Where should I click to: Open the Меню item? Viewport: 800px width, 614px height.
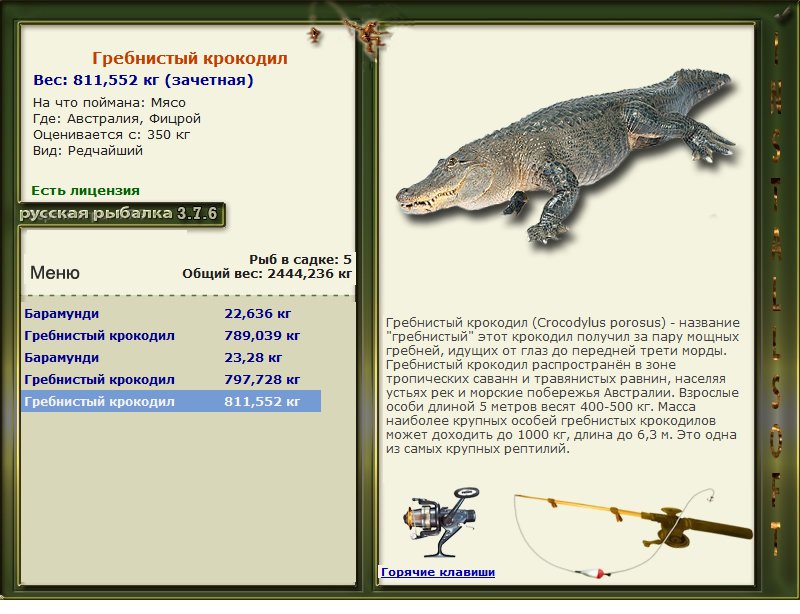pos(55,273)
